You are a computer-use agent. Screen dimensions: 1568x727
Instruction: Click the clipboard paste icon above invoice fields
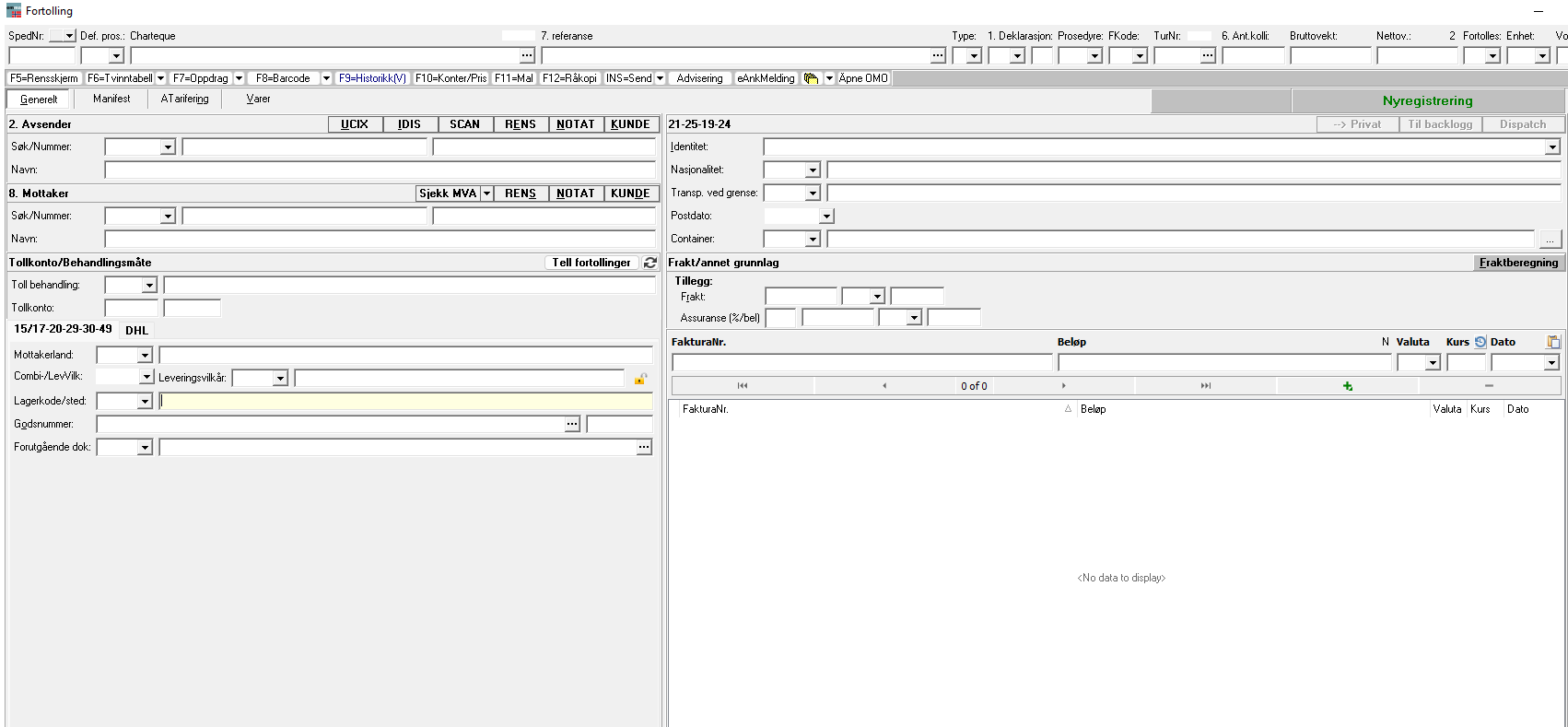click(1553, 342)
